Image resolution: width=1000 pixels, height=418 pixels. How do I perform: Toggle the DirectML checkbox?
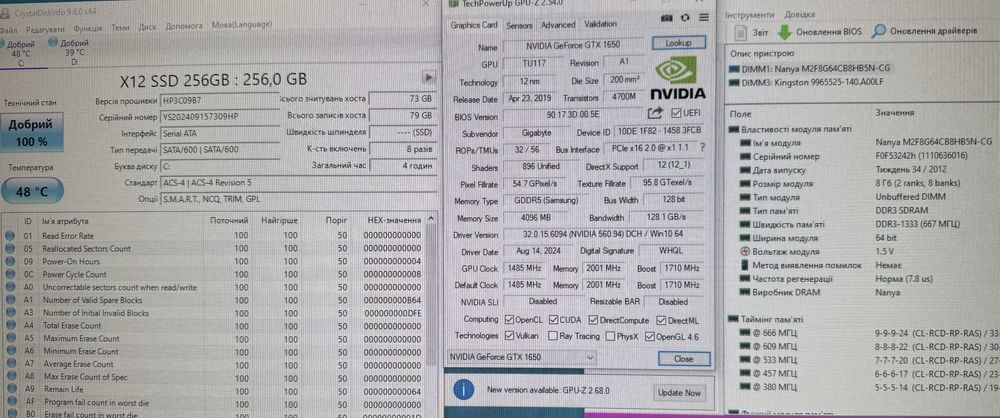[660, 320]
